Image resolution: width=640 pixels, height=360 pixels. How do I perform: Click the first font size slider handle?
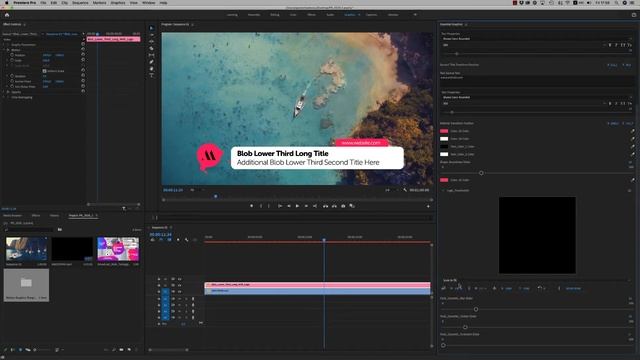pos(457,53)
